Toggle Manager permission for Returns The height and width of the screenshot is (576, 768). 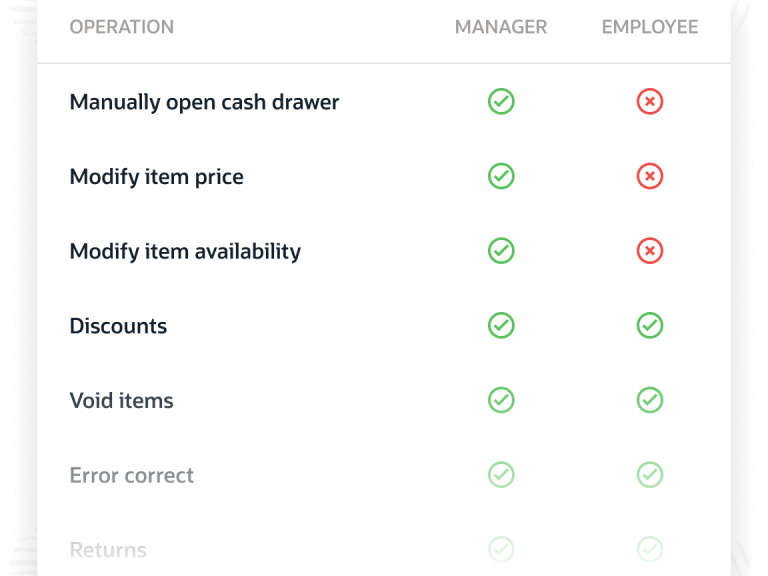(x=501, y=549)
